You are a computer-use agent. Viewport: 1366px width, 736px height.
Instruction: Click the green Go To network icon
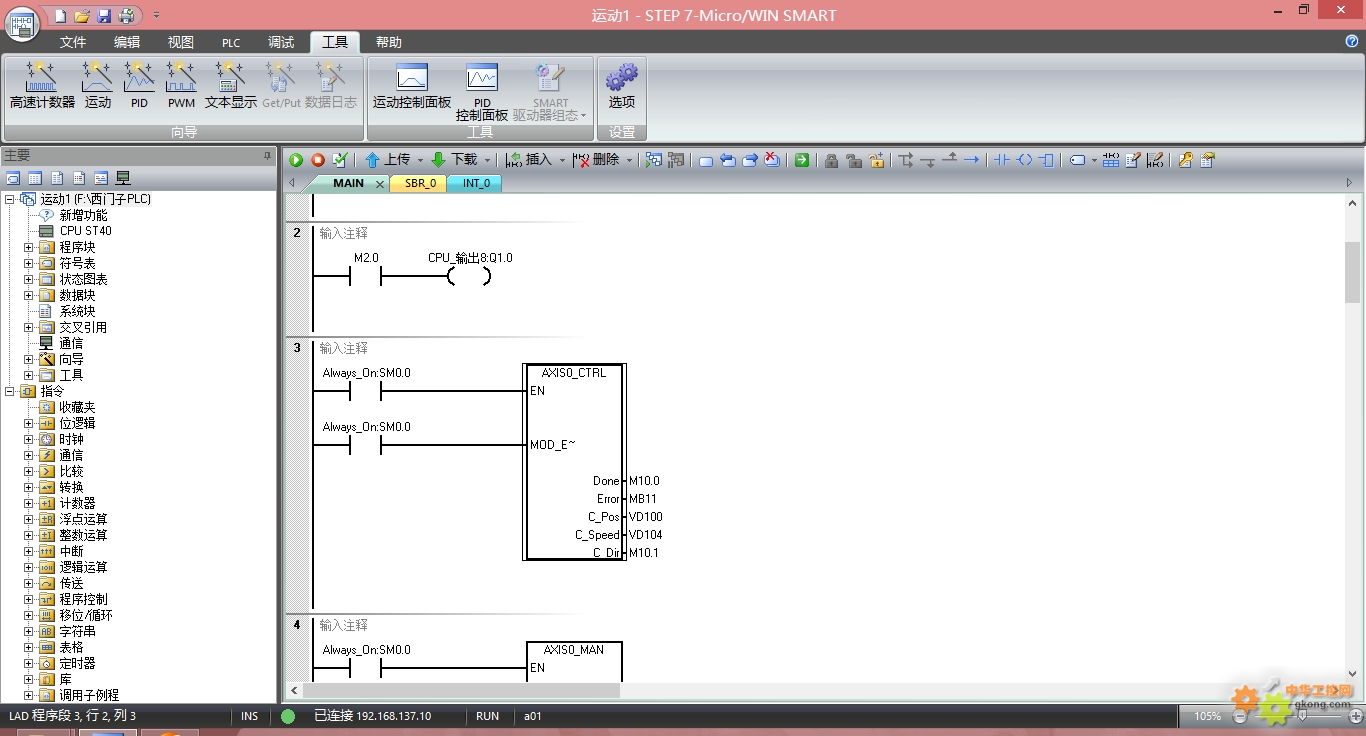802,160
